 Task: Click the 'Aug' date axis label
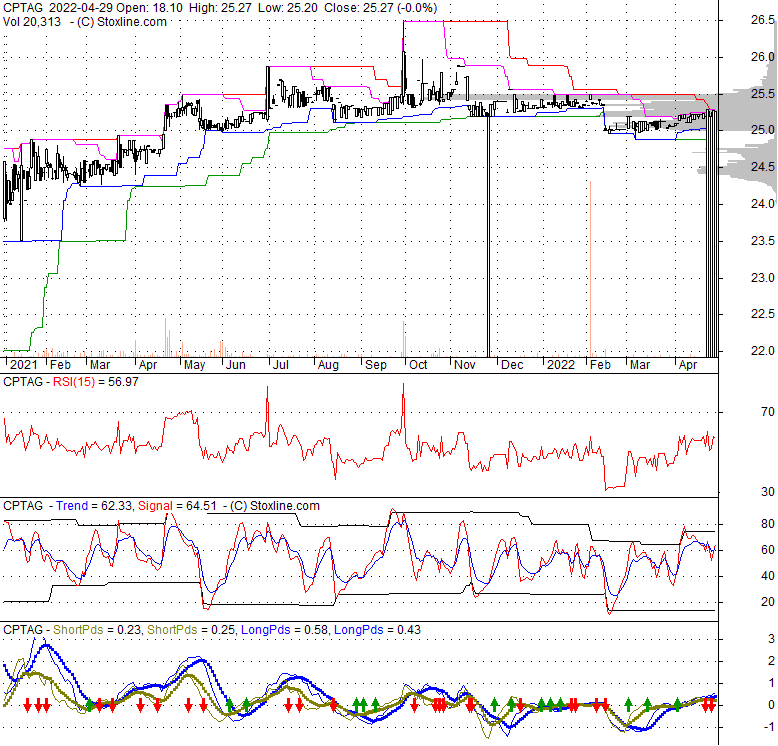(328, 365)
